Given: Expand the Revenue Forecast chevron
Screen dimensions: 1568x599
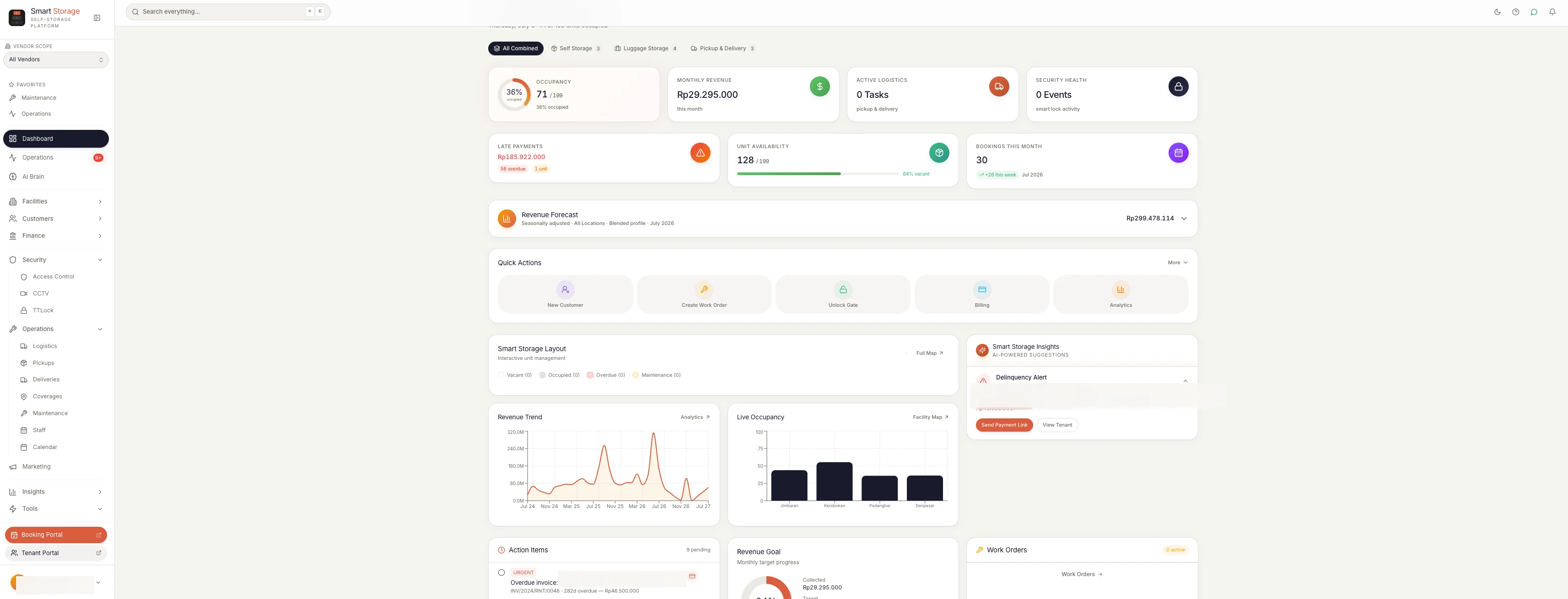Looking at the screenshot, I should tap(1184, 218).
